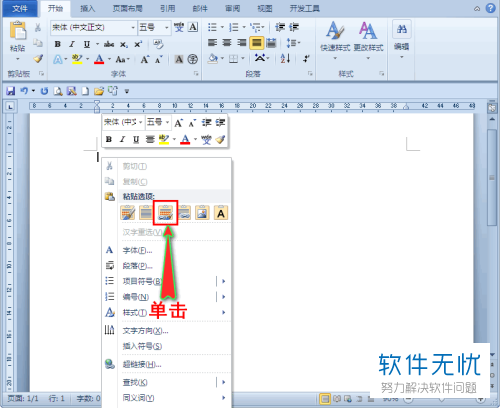Toggle Italic in the ribbon font group
500x408 pixels.
[x=72, y=44]
